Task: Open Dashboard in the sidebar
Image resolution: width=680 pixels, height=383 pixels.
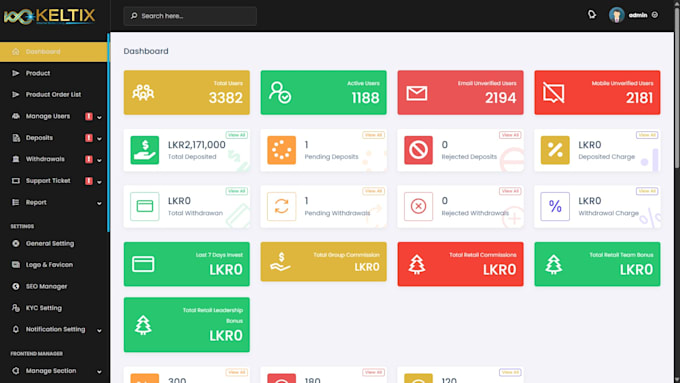Action: [x=54, y=52]
